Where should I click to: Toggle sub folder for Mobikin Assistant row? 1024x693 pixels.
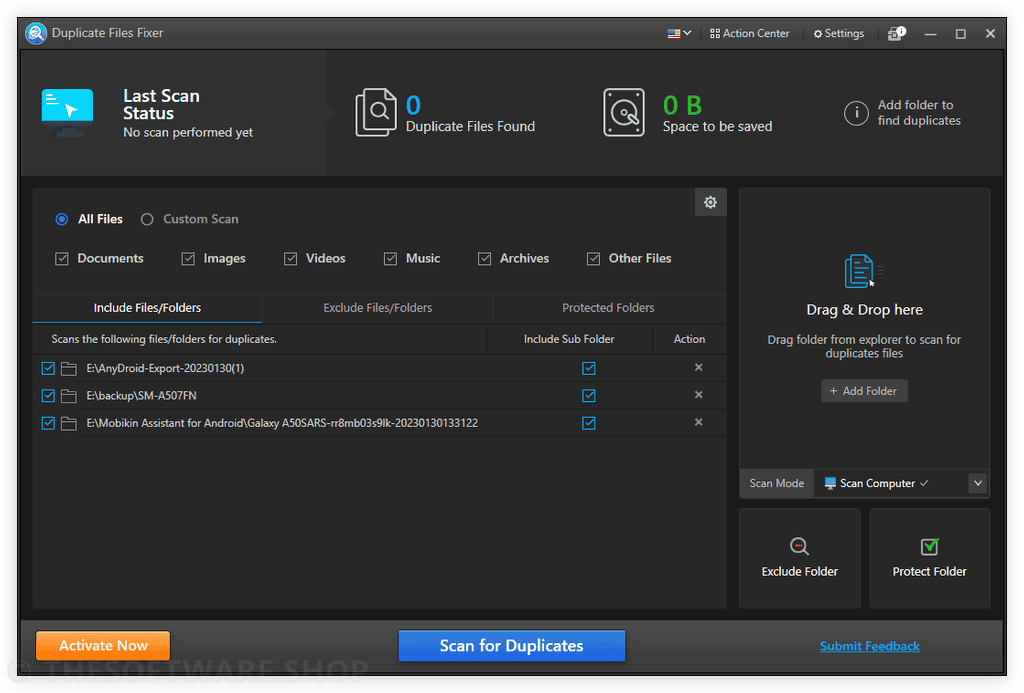coord(589,423)
